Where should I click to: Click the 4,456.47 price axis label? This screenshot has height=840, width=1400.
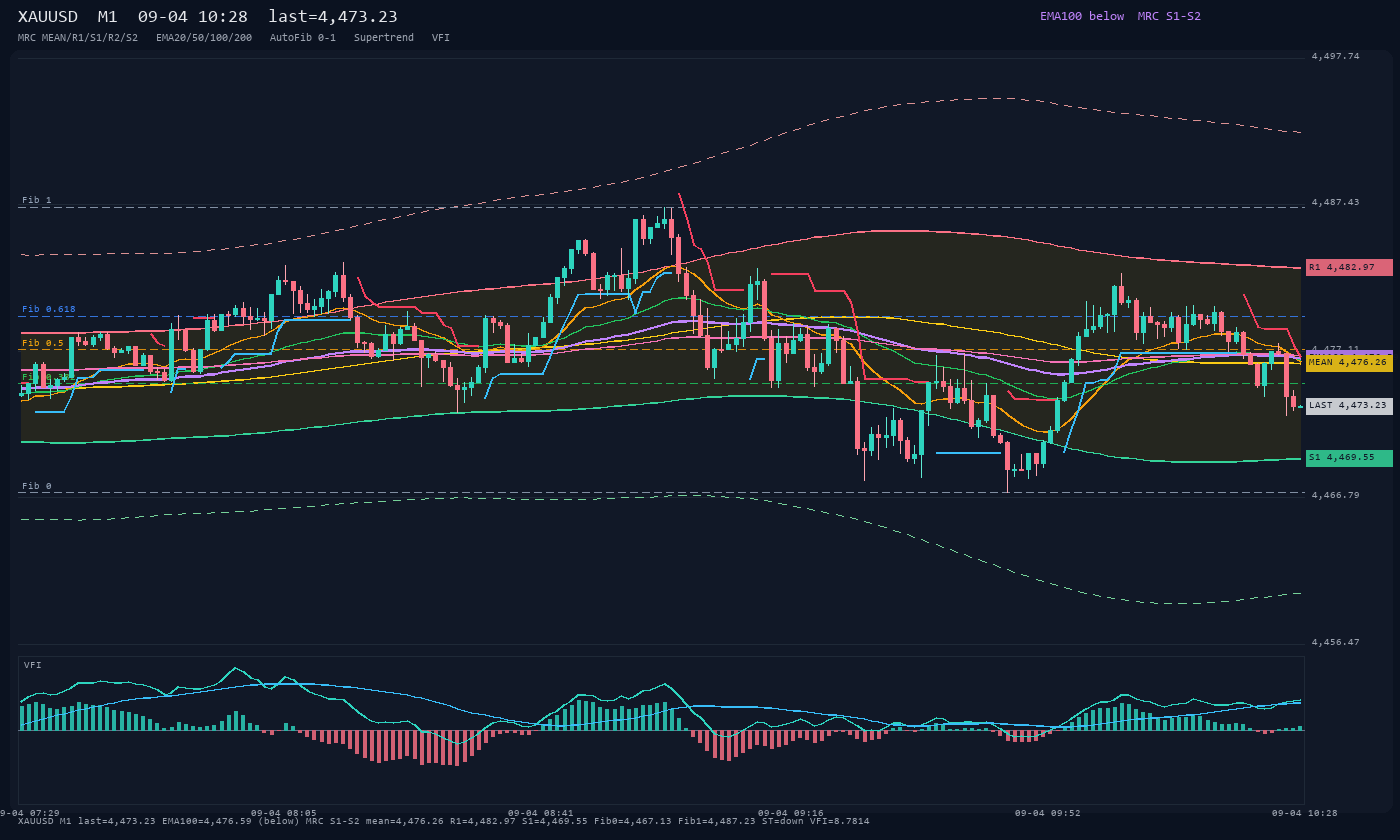coord(1336,642)
